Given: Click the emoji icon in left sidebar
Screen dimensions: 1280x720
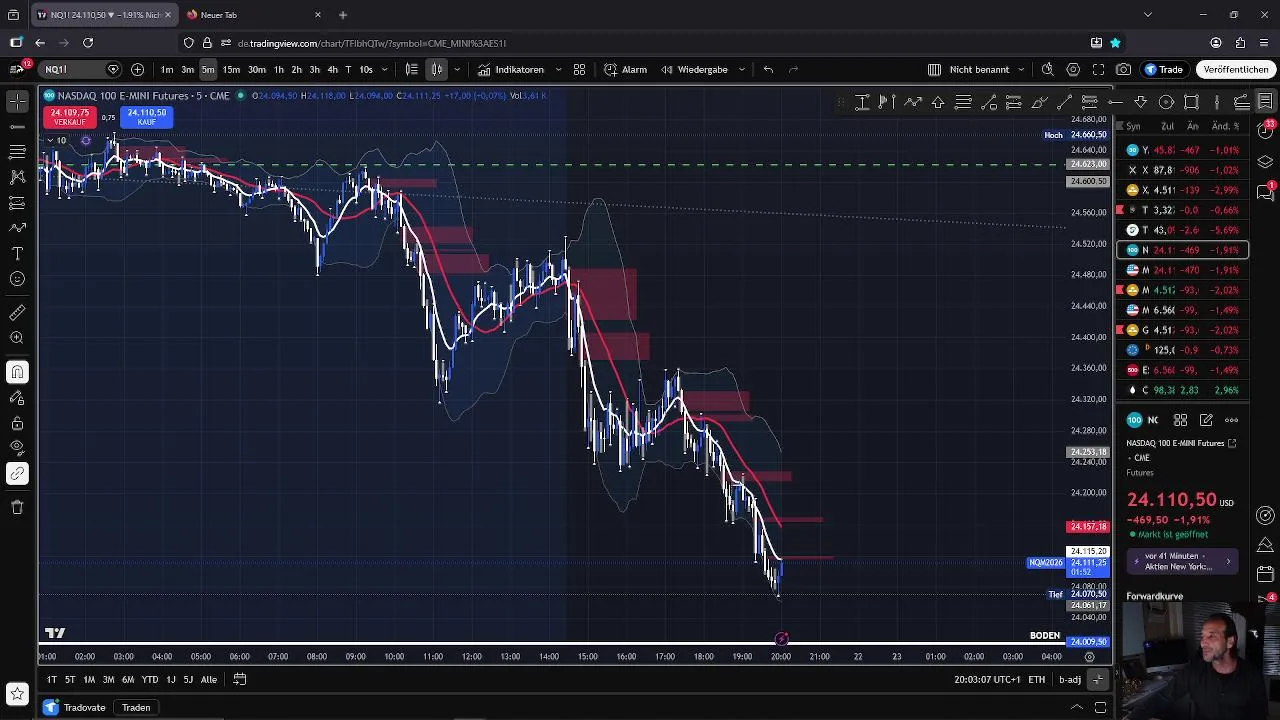Looking at the screenshot, I should 17,279.
